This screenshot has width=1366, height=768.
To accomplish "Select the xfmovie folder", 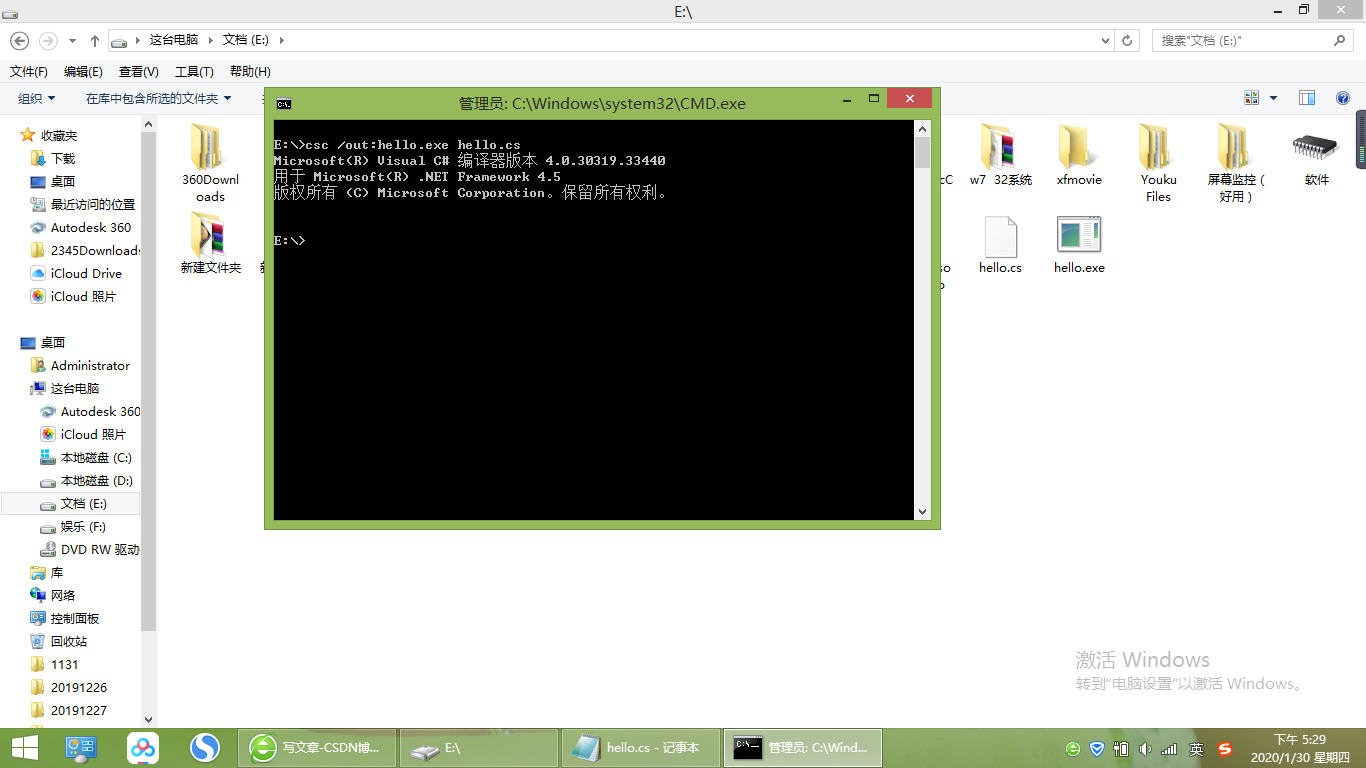I will pos(1078,147).
